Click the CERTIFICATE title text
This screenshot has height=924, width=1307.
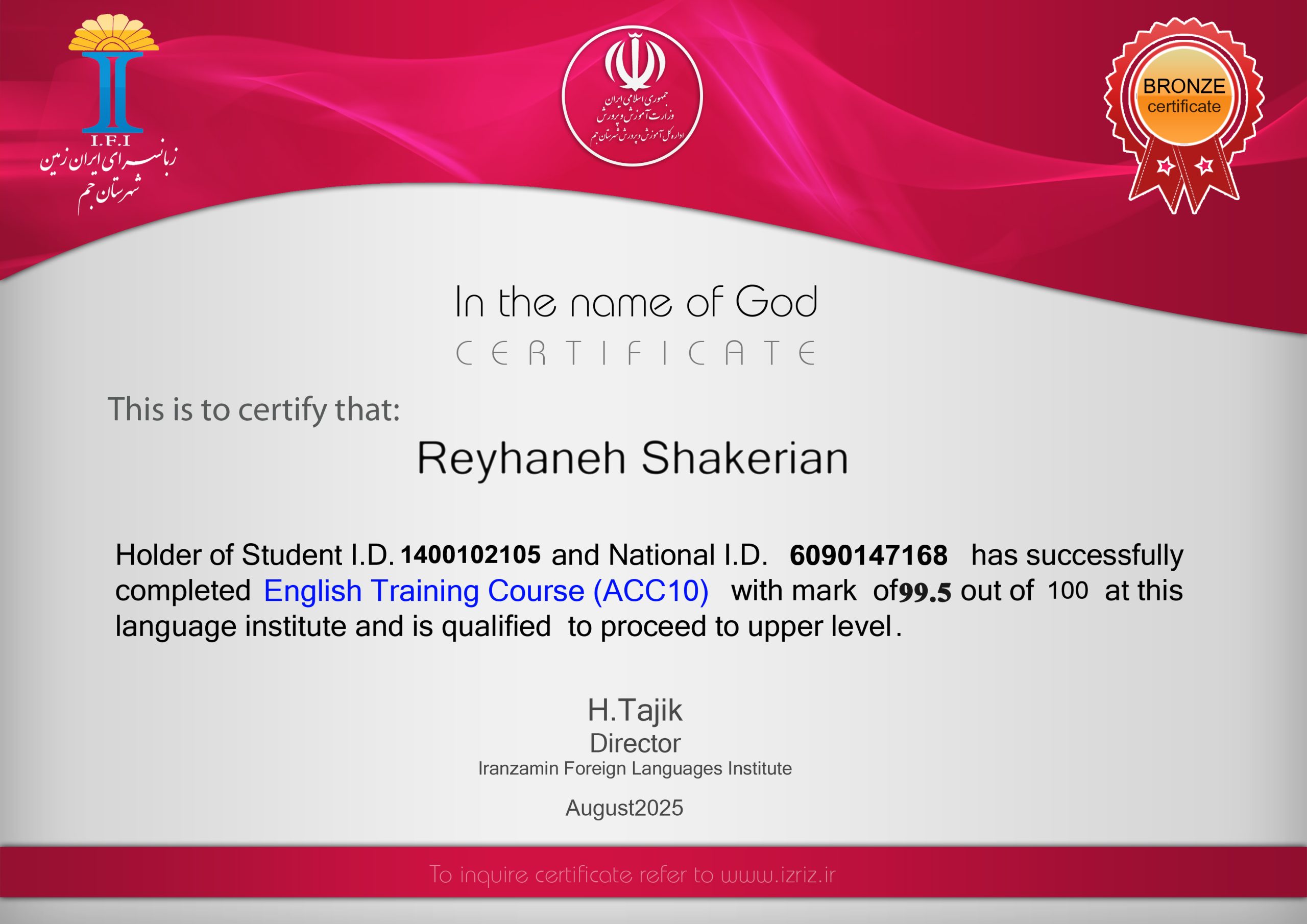tap(635, 353)
